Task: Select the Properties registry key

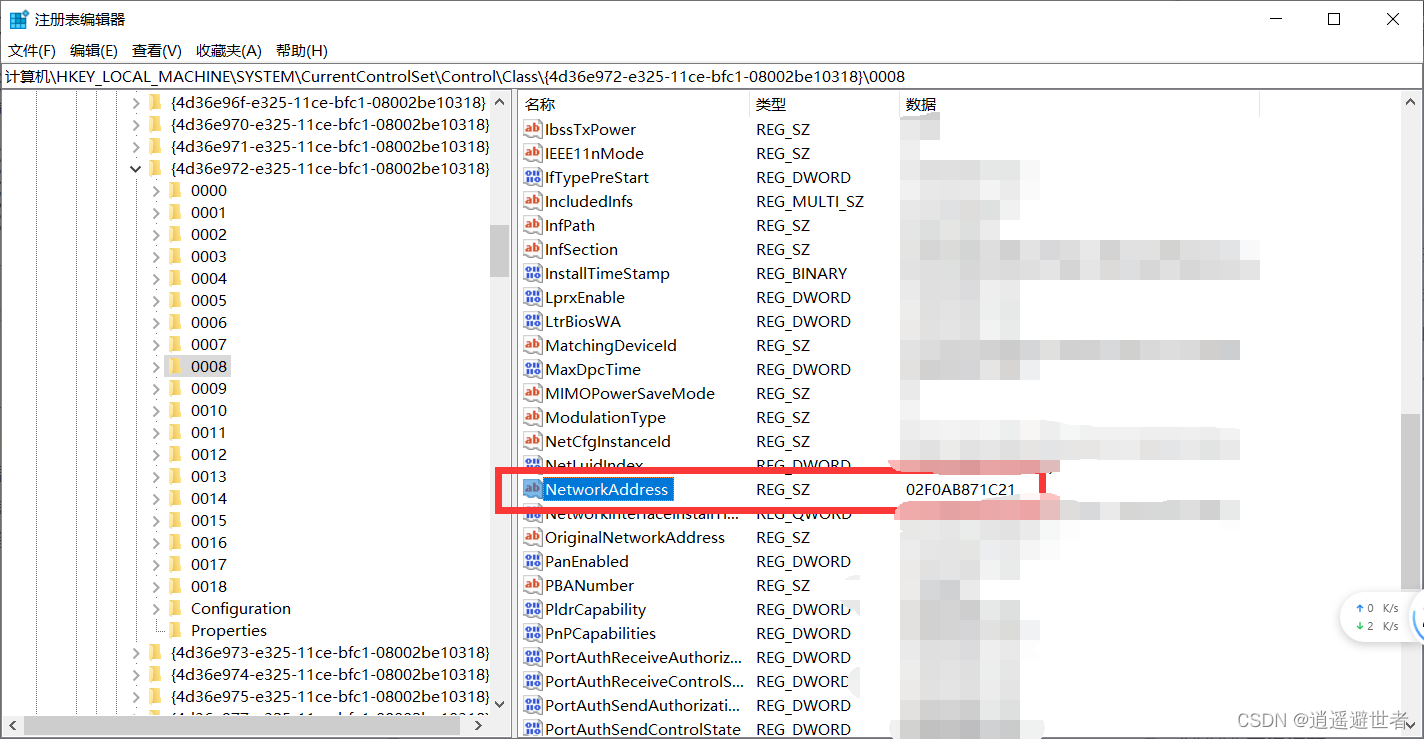Action: tap(229, 630)
